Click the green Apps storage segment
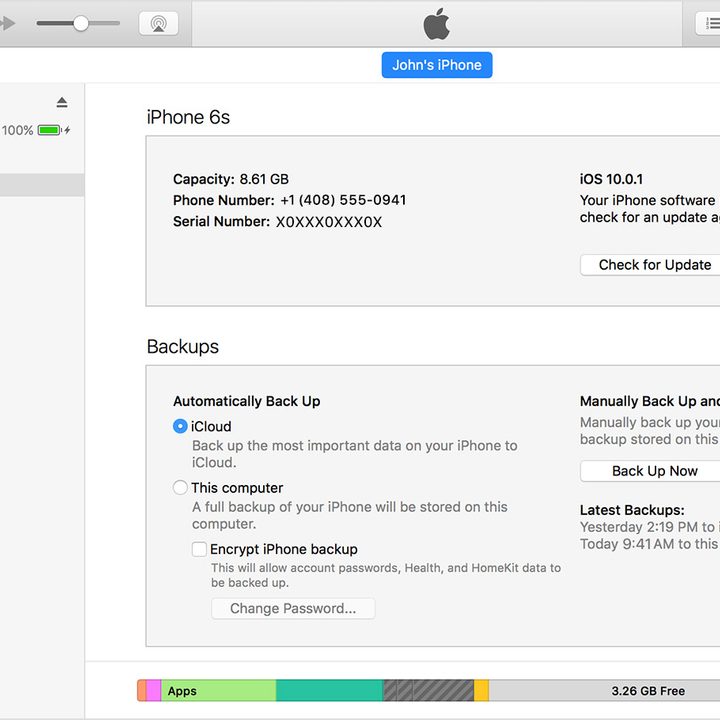 point(219,691)
